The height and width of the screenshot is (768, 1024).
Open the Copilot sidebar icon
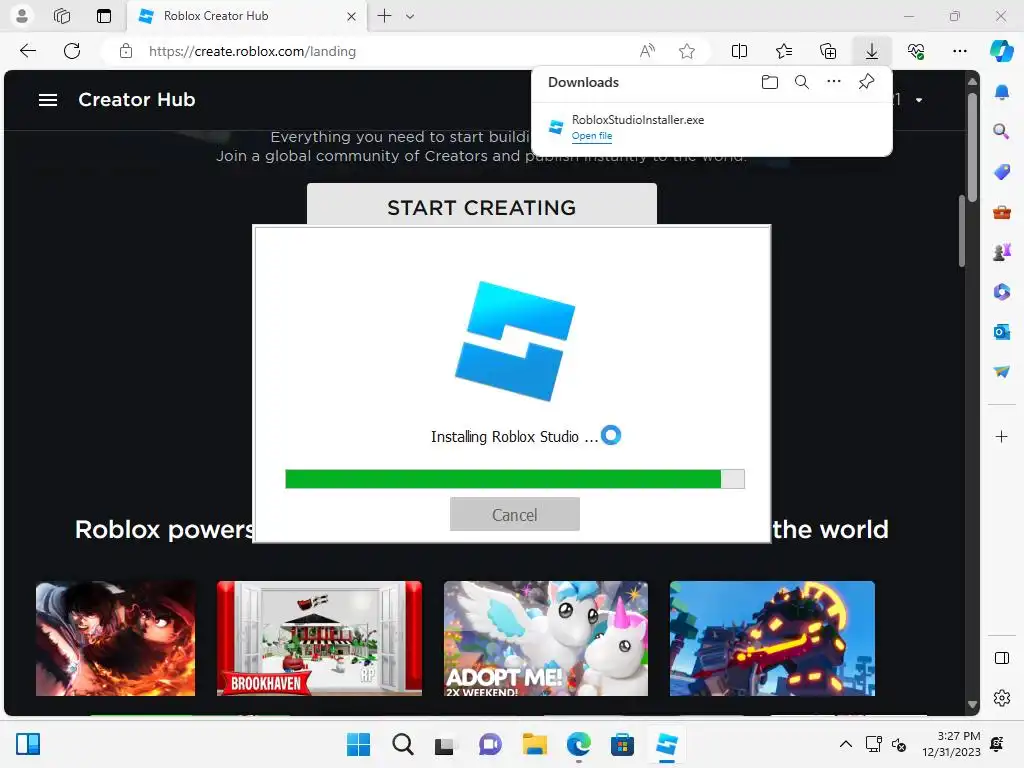[x=1001, y=51]
